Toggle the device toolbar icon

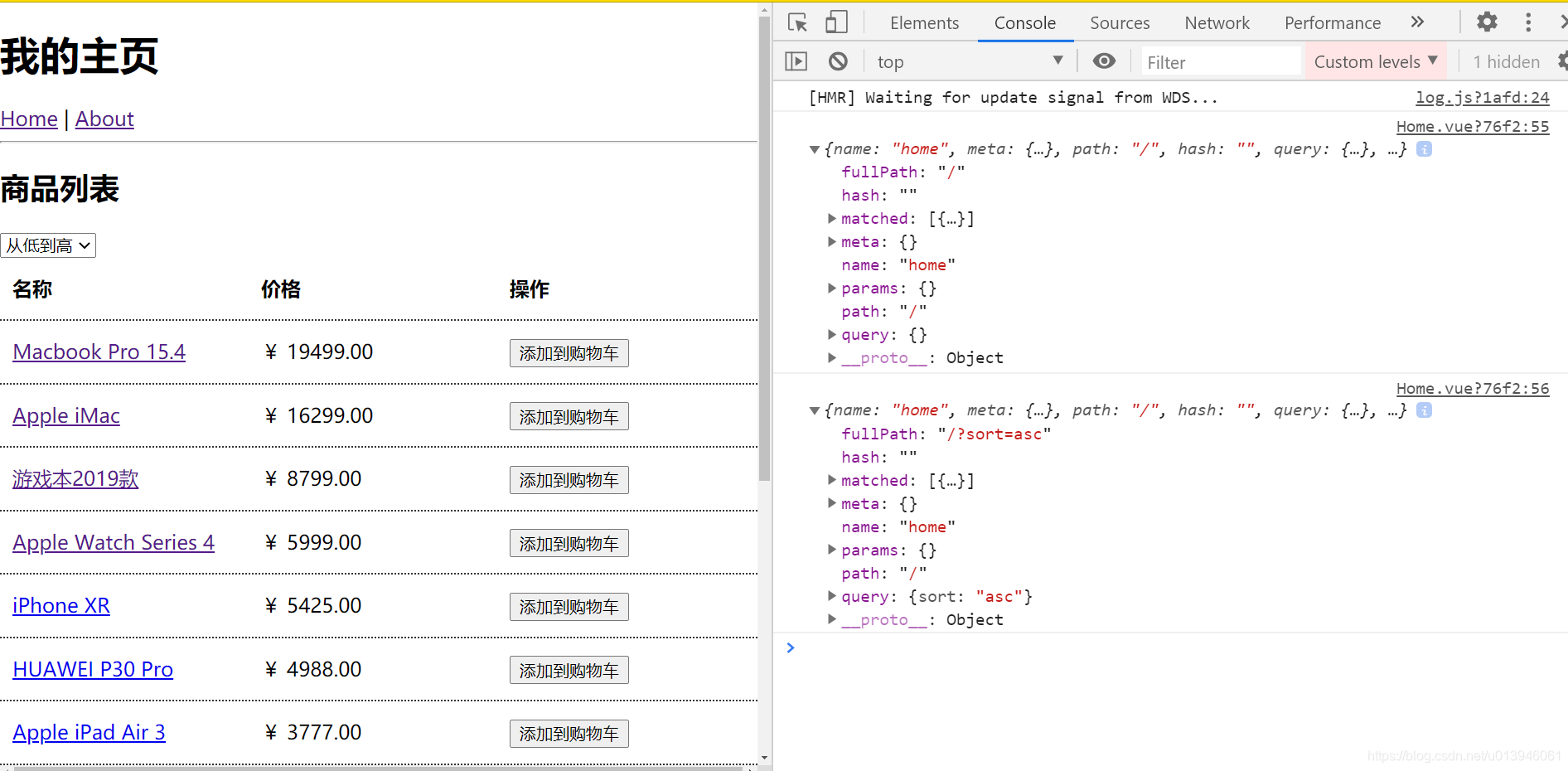tap(836, 22)
